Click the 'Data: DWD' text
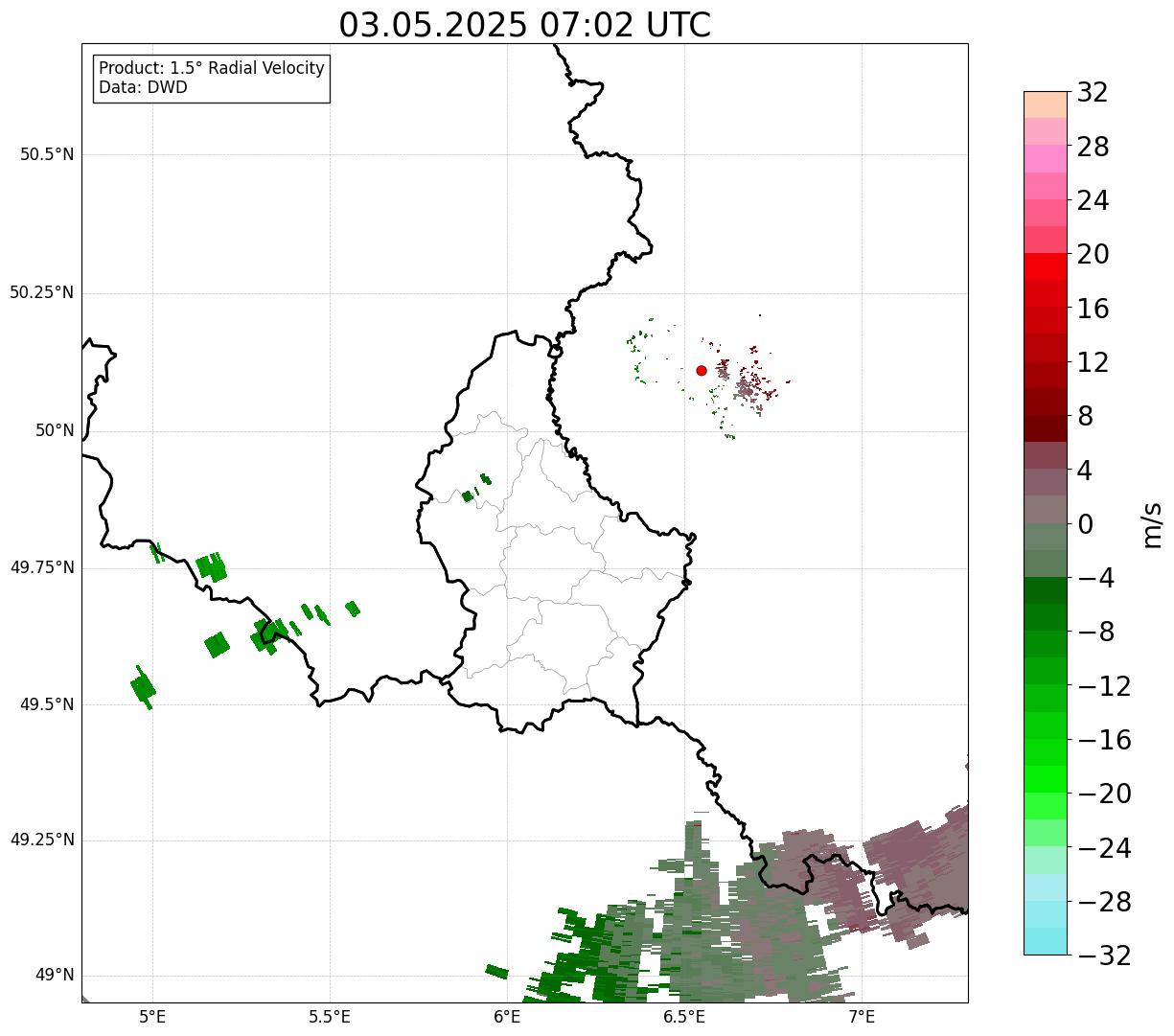This screenshot has width=1174, height=1036. [x=144, y=87]
